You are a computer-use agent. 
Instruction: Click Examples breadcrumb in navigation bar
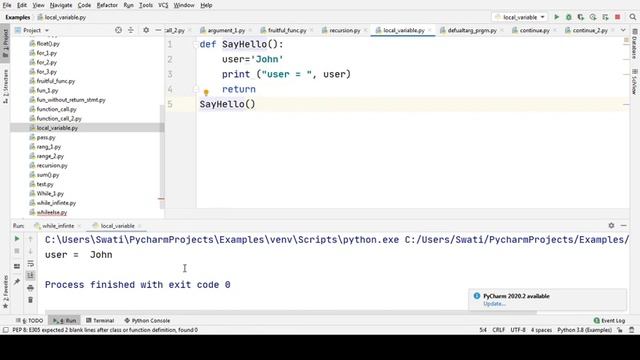point(18,17)
